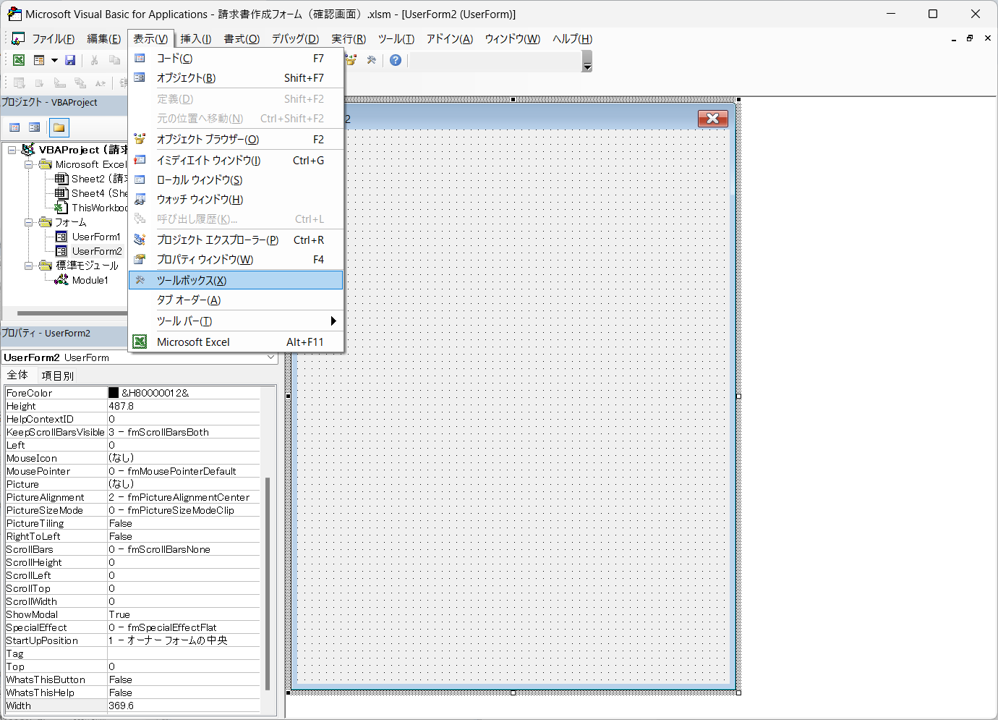The image size is (998, 720).
Task: Click the Insert UserForm toolbar icon
Action: click(39, 61)
